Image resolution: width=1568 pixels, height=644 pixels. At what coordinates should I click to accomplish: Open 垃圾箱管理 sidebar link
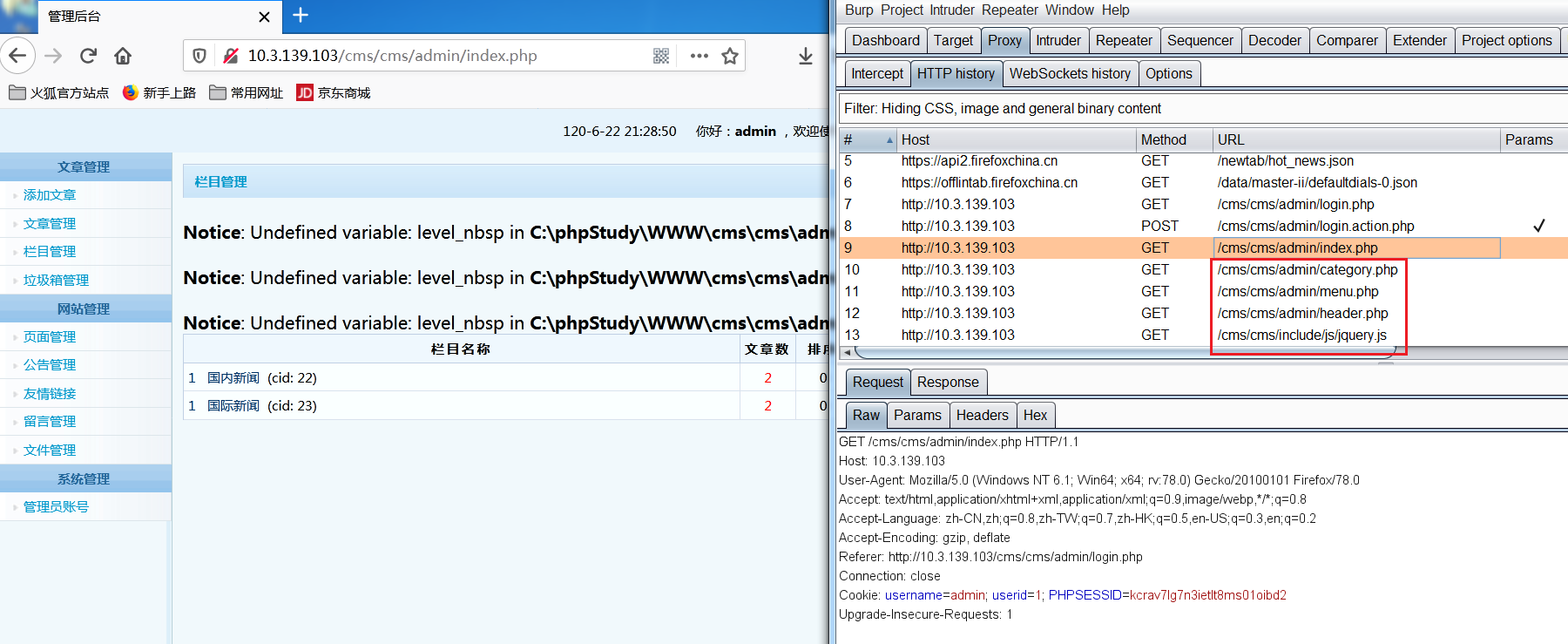[56, 281]
